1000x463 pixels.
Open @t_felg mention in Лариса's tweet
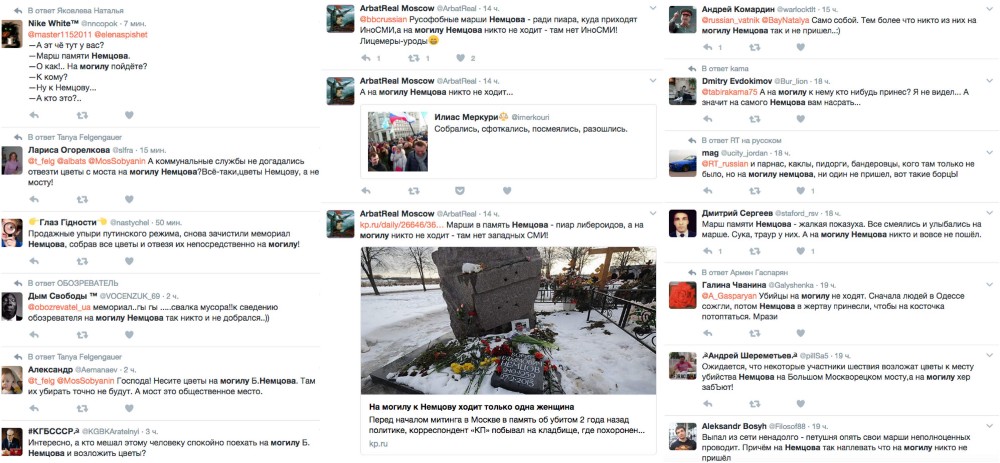[x=40, y=161]
